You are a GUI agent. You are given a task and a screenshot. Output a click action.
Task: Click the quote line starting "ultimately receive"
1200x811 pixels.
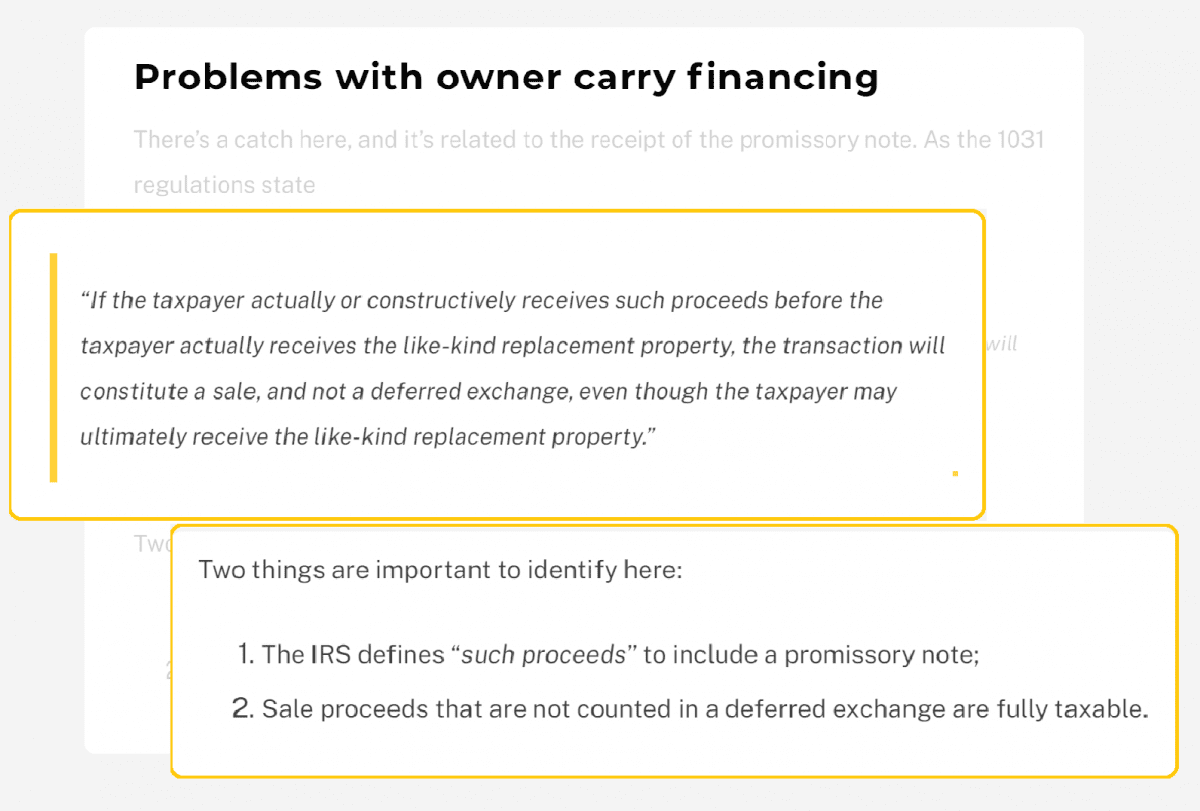coord(367,438)
